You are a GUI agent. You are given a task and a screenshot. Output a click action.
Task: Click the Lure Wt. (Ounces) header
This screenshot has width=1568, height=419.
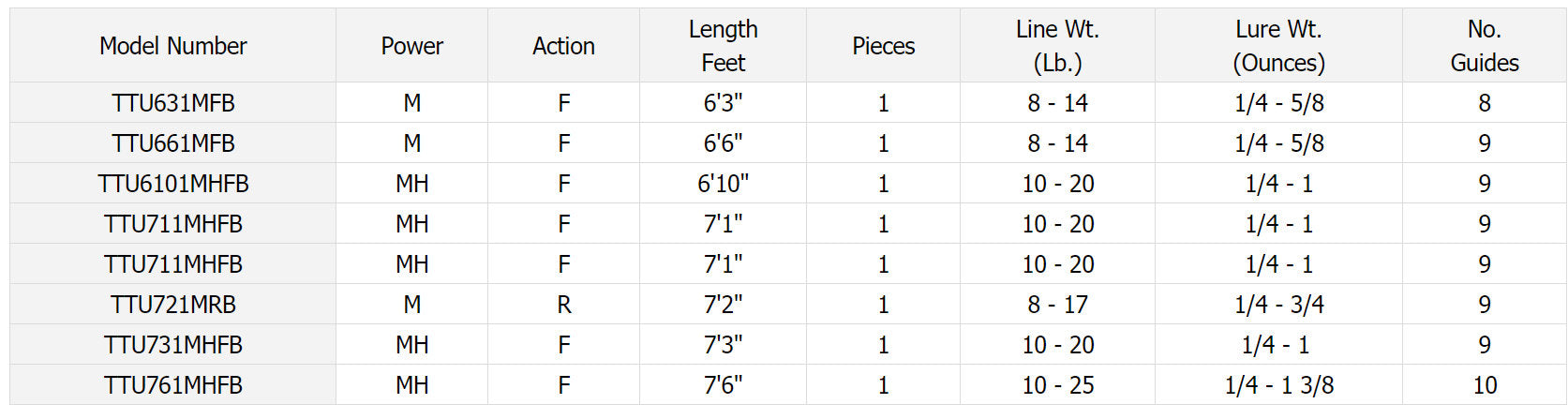(x=1278, y=46)
